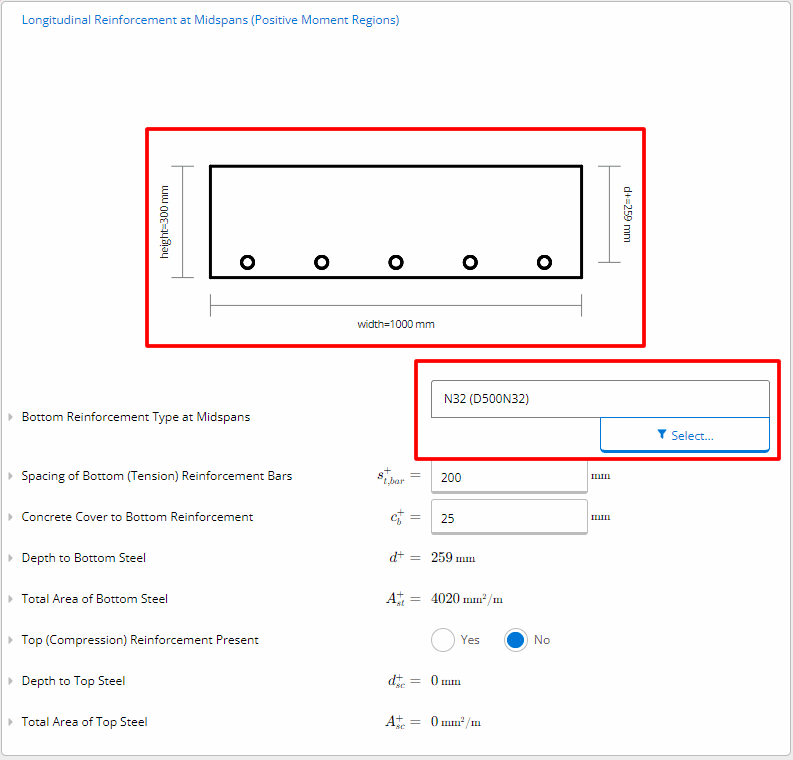The image size is (793, 760).
Task: Expand Top (Compression) Reinforcement Present row
Action: pos(10,640)
